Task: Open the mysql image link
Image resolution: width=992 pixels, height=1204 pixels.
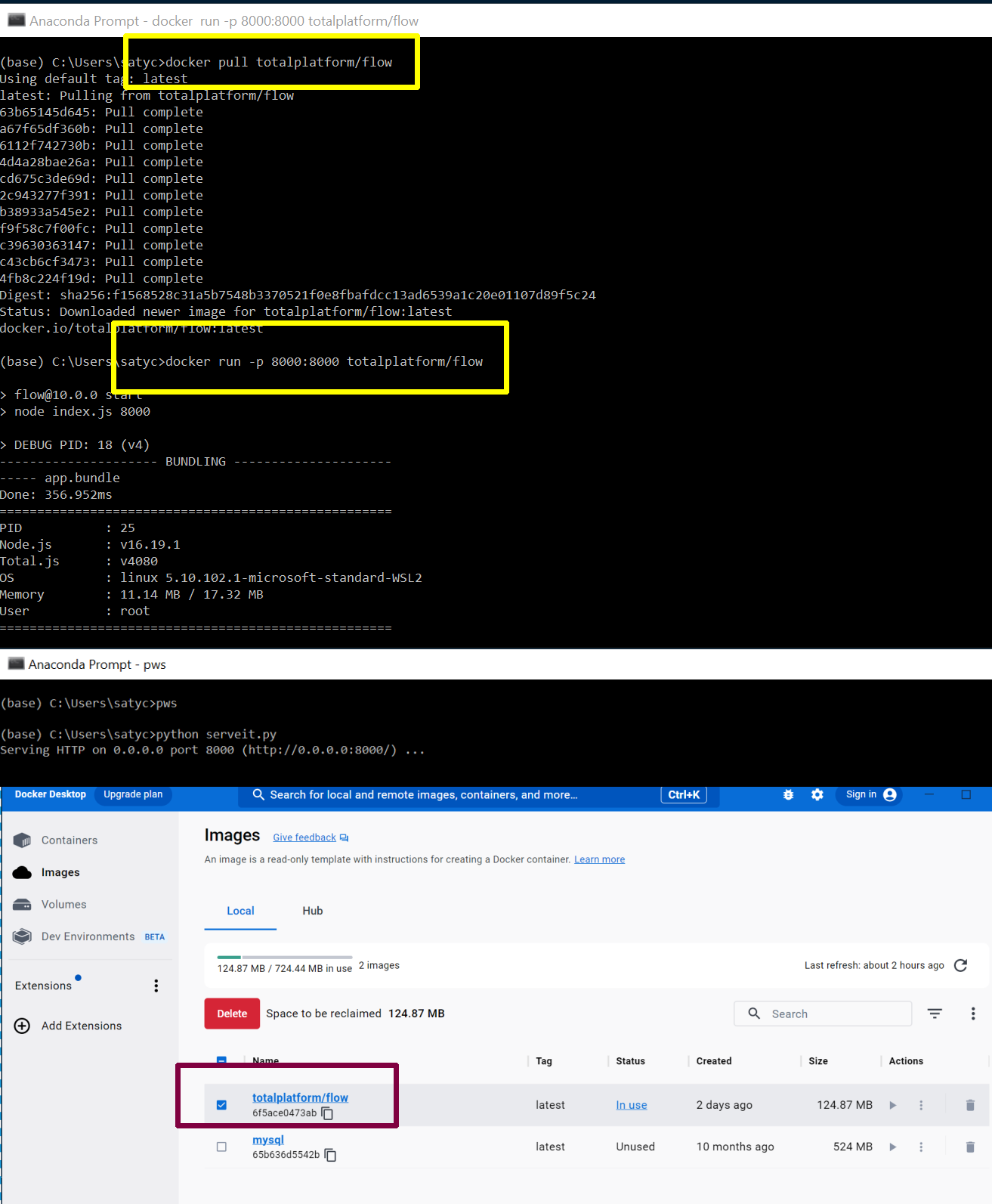Action: 268,1140
